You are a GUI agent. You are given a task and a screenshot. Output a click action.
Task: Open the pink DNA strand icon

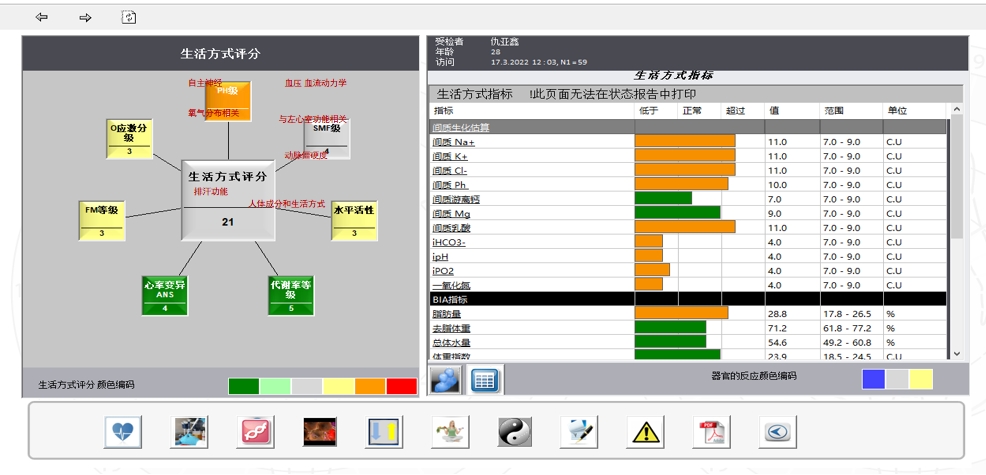pyautogui.click(x=255, y=432)
